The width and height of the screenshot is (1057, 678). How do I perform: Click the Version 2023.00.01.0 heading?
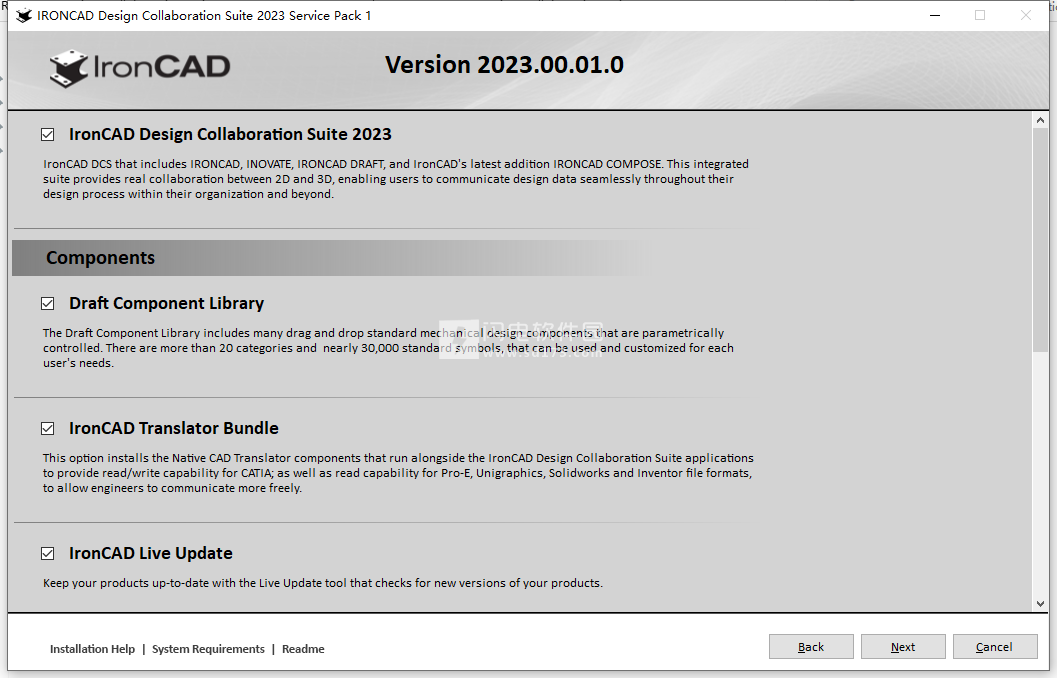pyautogui.click(x=504, y=65)
